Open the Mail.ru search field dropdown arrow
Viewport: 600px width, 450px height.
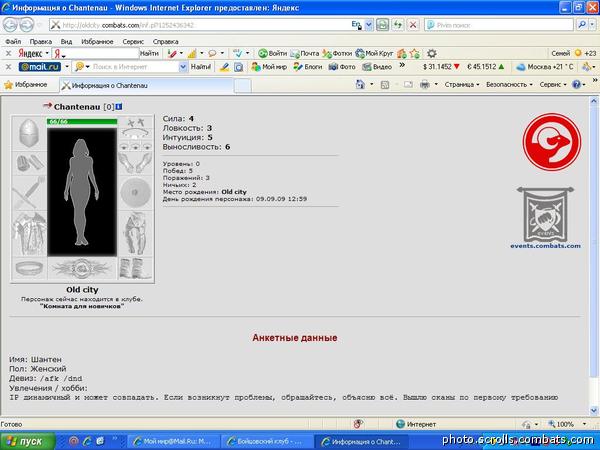183,67
